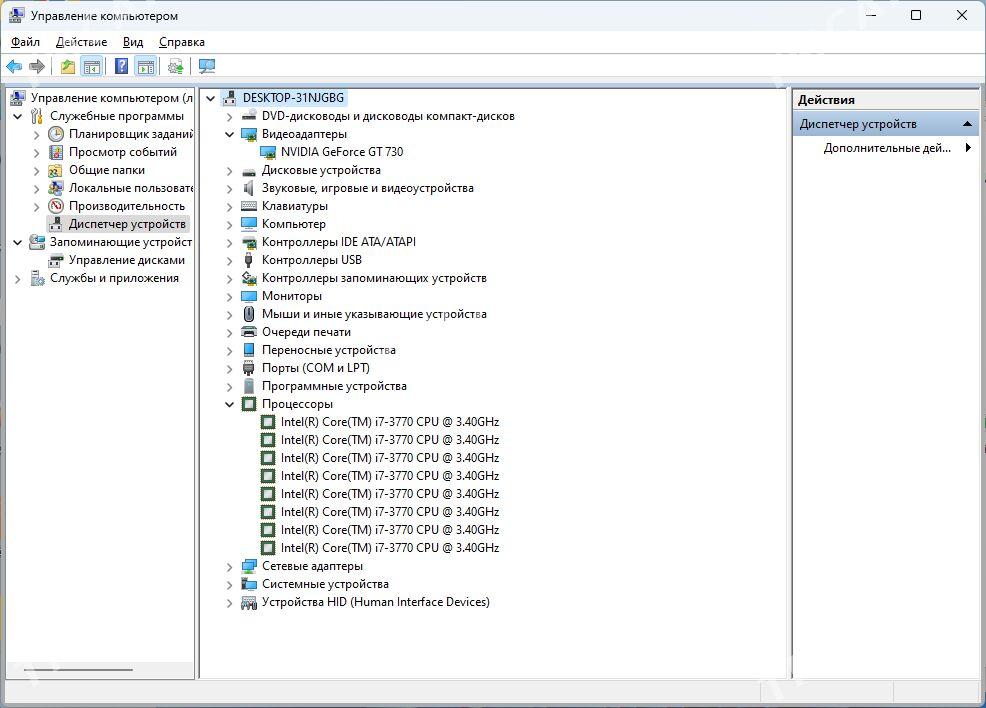This screenshot has height=708, width=986.
Task: Select Диспетчер устройств in left tree
Action: 127,224
